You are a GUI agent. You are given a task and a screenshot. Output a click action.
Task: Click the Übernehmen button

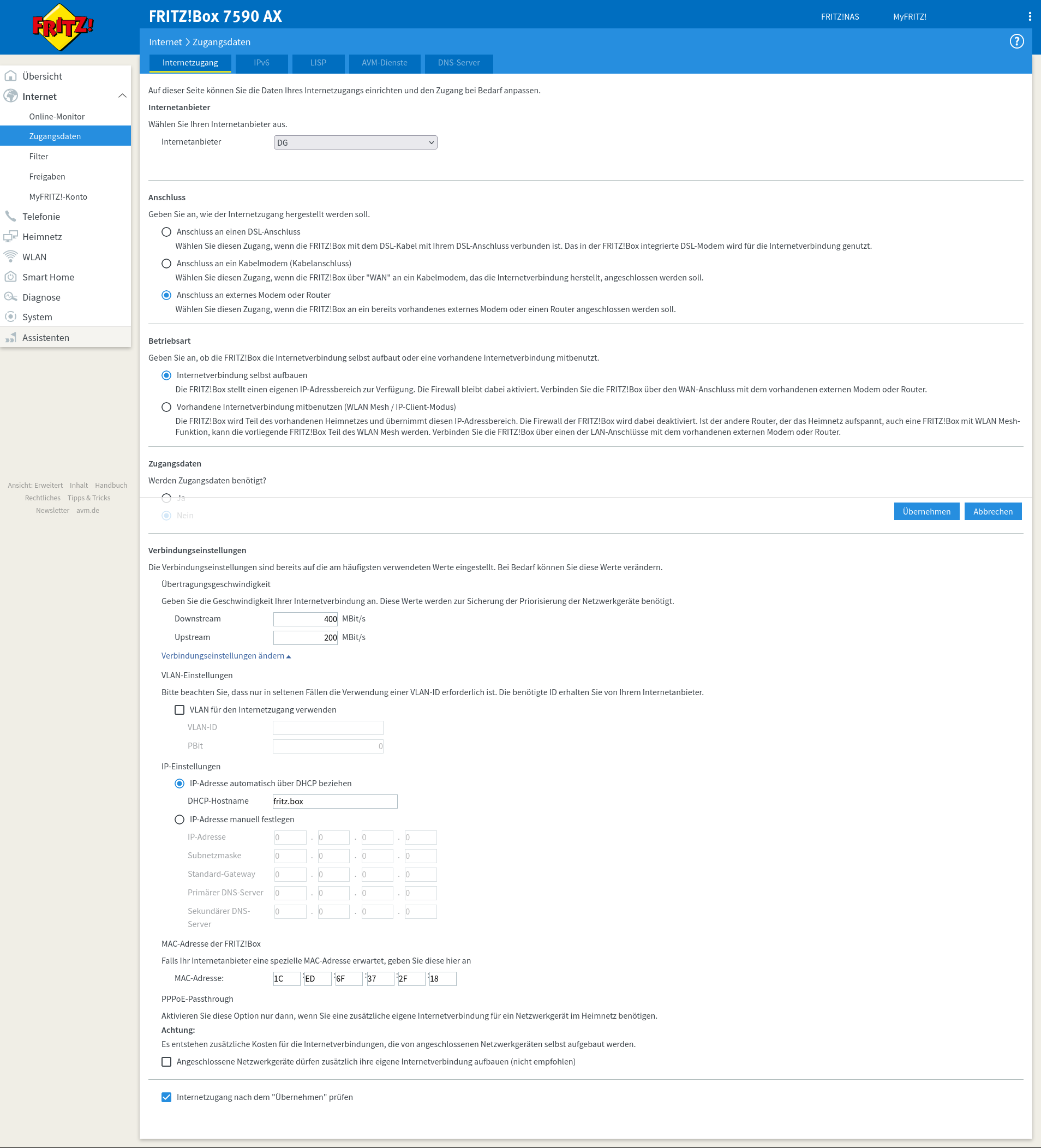pyautogui.click(x=926, y=511)
